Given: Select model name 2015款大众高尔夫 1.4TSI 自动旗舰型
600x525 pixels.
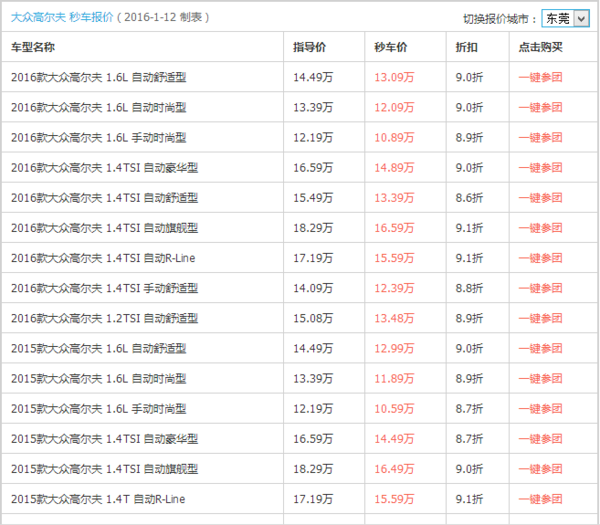Looking at the screenshot, I should click(104, 469).
